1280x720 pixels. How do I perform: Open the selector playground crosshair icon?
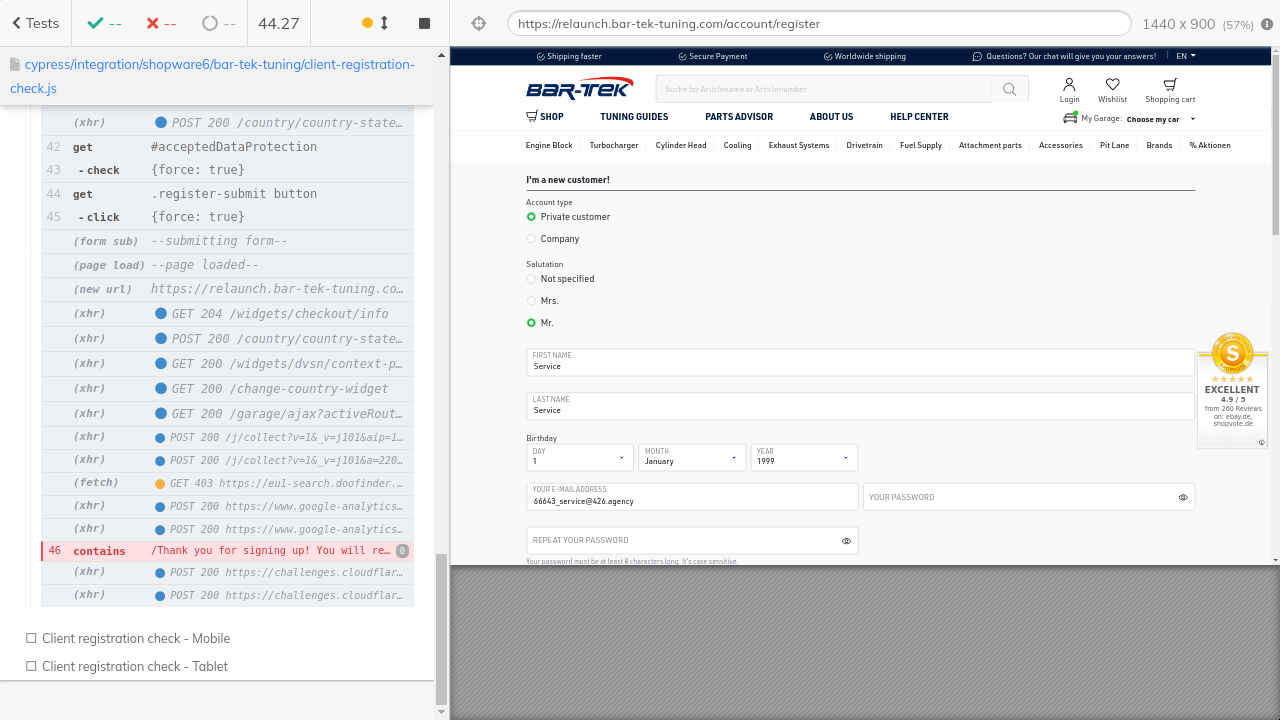pyautogui.click(x=478, y=24)
